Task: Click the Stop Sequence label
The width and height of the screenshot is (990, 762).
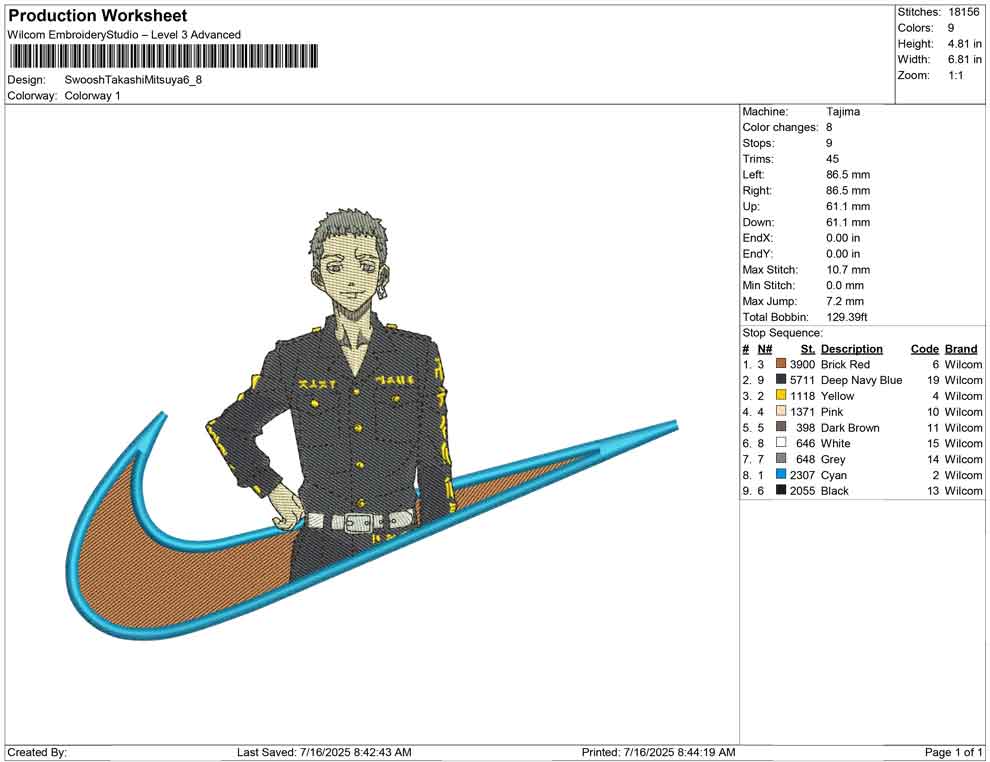Action: tap(783, 333)
